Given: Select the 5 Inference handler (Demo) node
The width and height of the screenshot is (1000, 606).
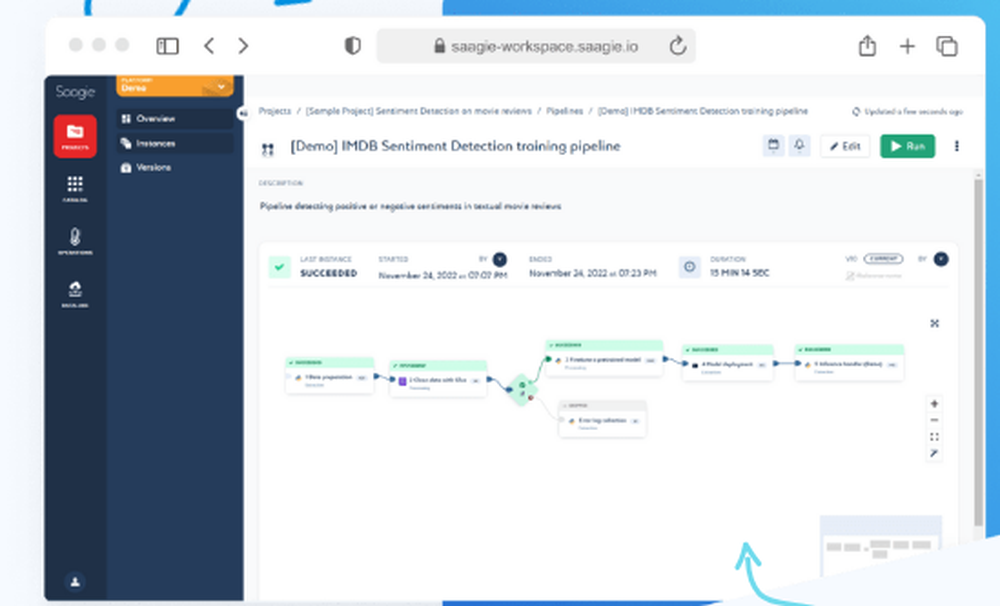Looking at the screenshot, I should coord(849,363).
